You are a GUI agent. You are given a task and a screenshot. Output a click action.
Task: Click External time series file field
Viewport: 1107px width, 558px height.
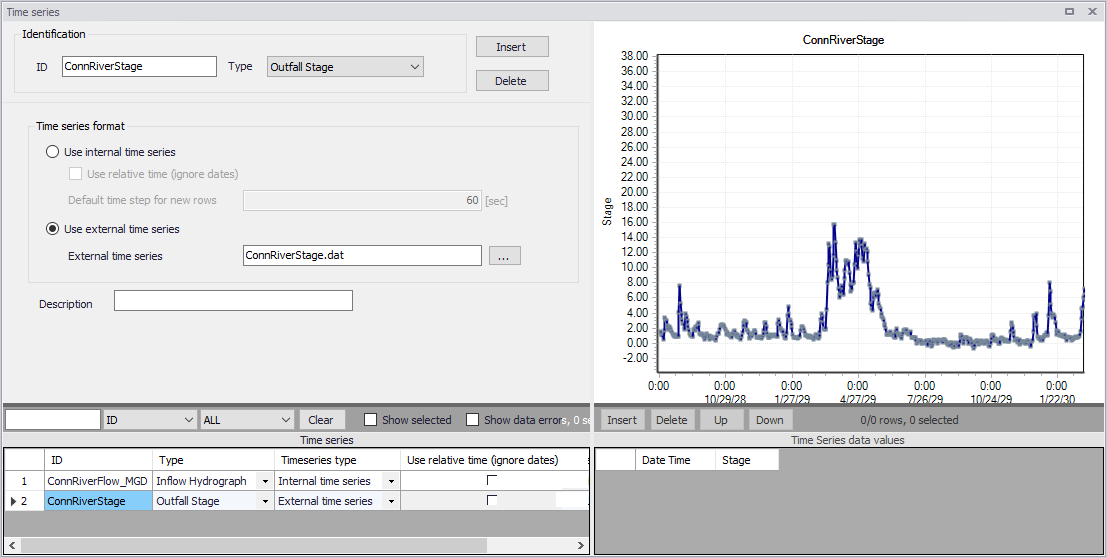362,255
